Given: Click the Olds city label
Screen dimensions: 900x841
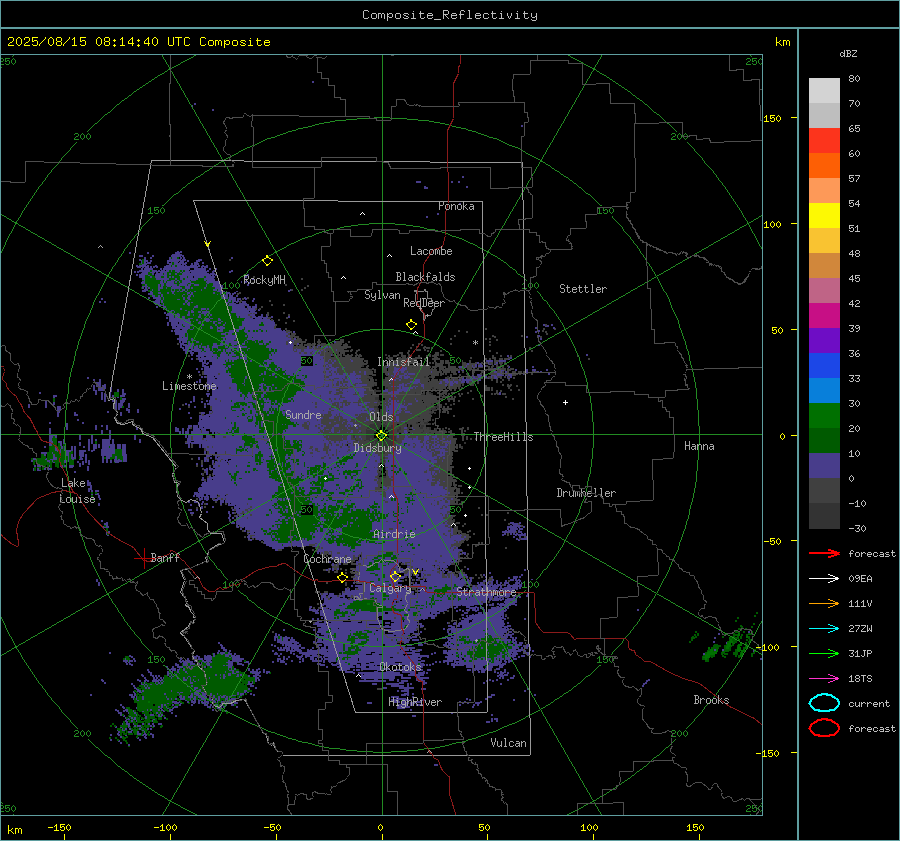Looking at the screenshot, I should (381, 417).
